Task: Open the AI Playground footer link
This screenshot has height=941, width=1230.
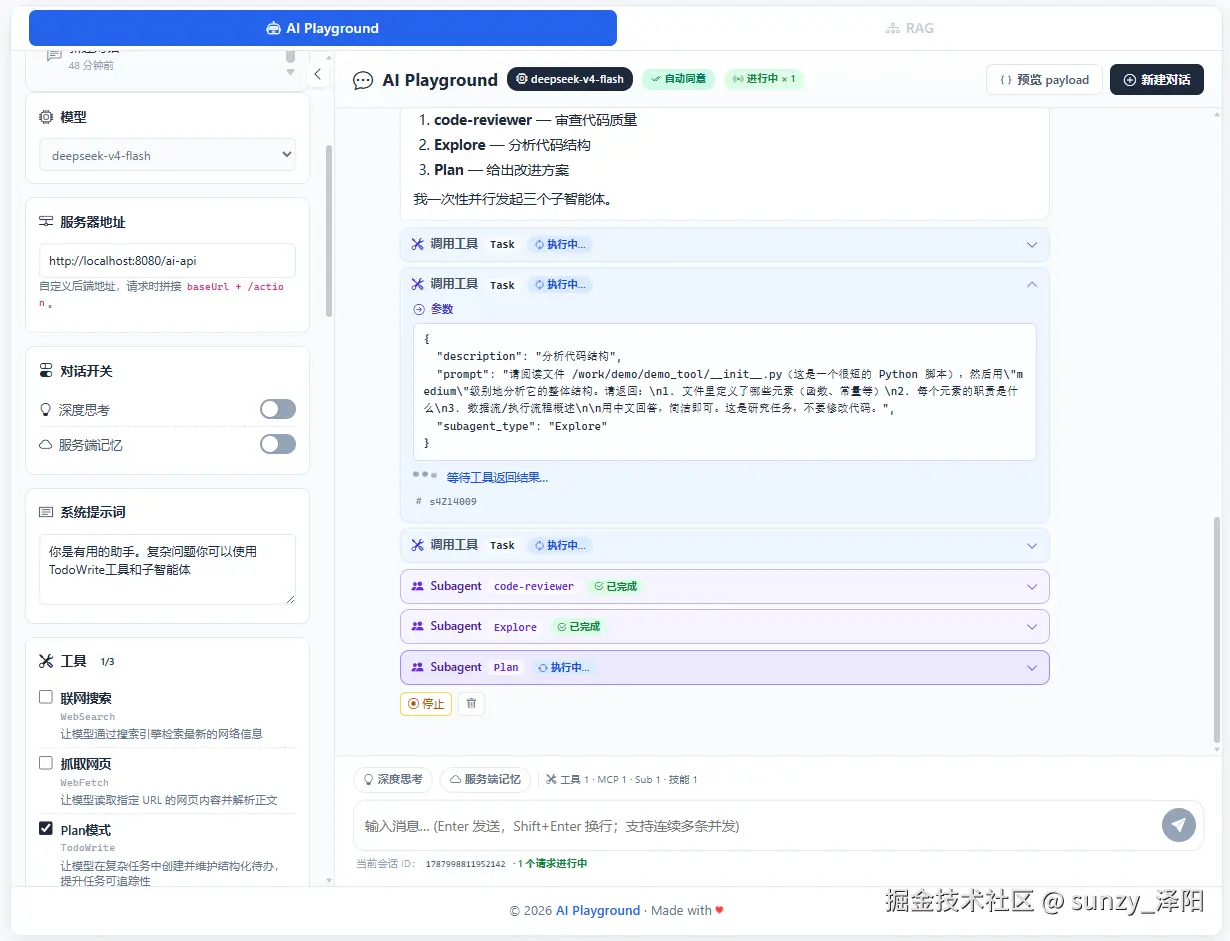Action: click(598, 910)
